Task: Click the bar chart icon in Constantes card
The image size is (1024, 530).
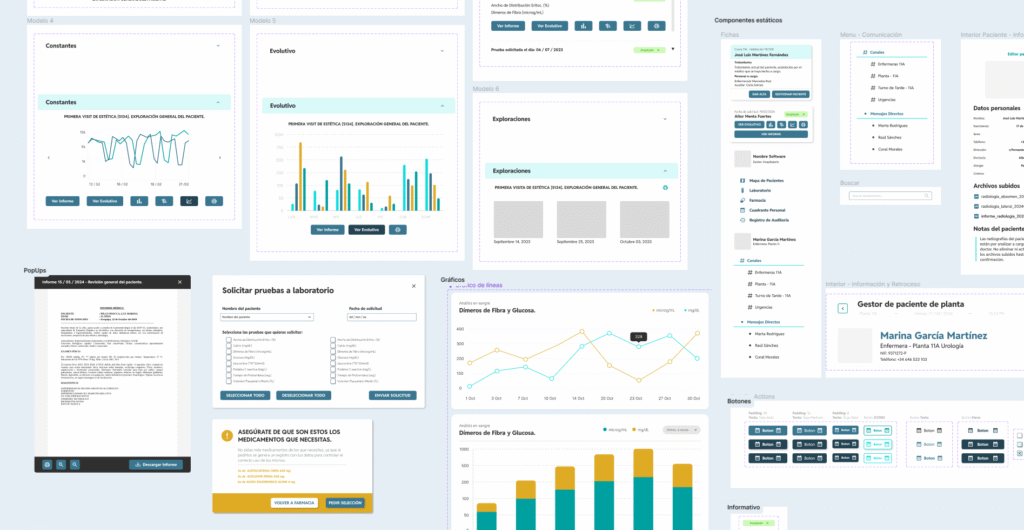Action: click(139, 201)
